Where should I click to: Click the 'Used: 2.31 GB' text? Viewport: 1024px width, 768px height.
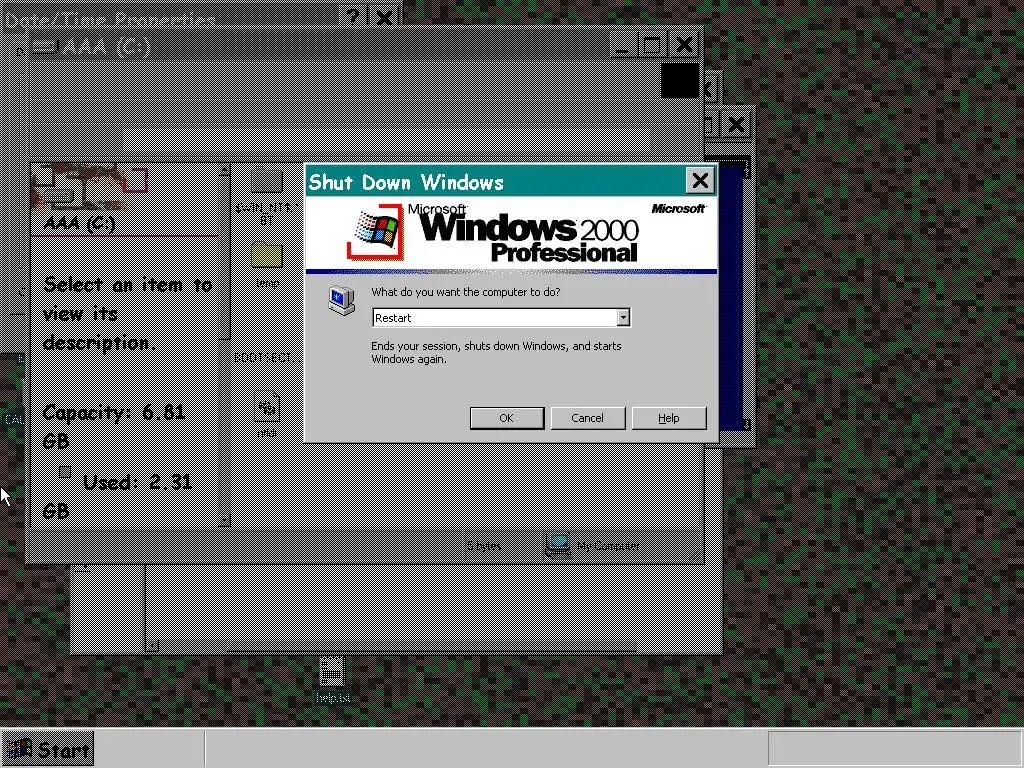(118, 496)
